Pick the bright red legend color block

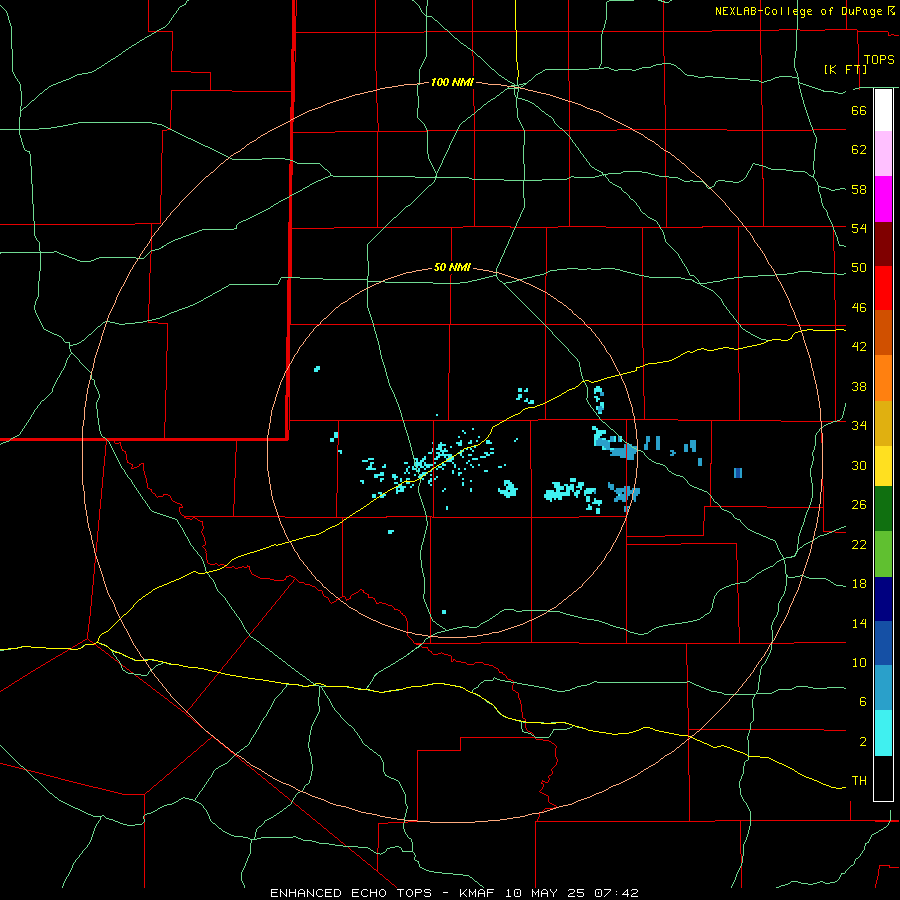coord(883,288)
